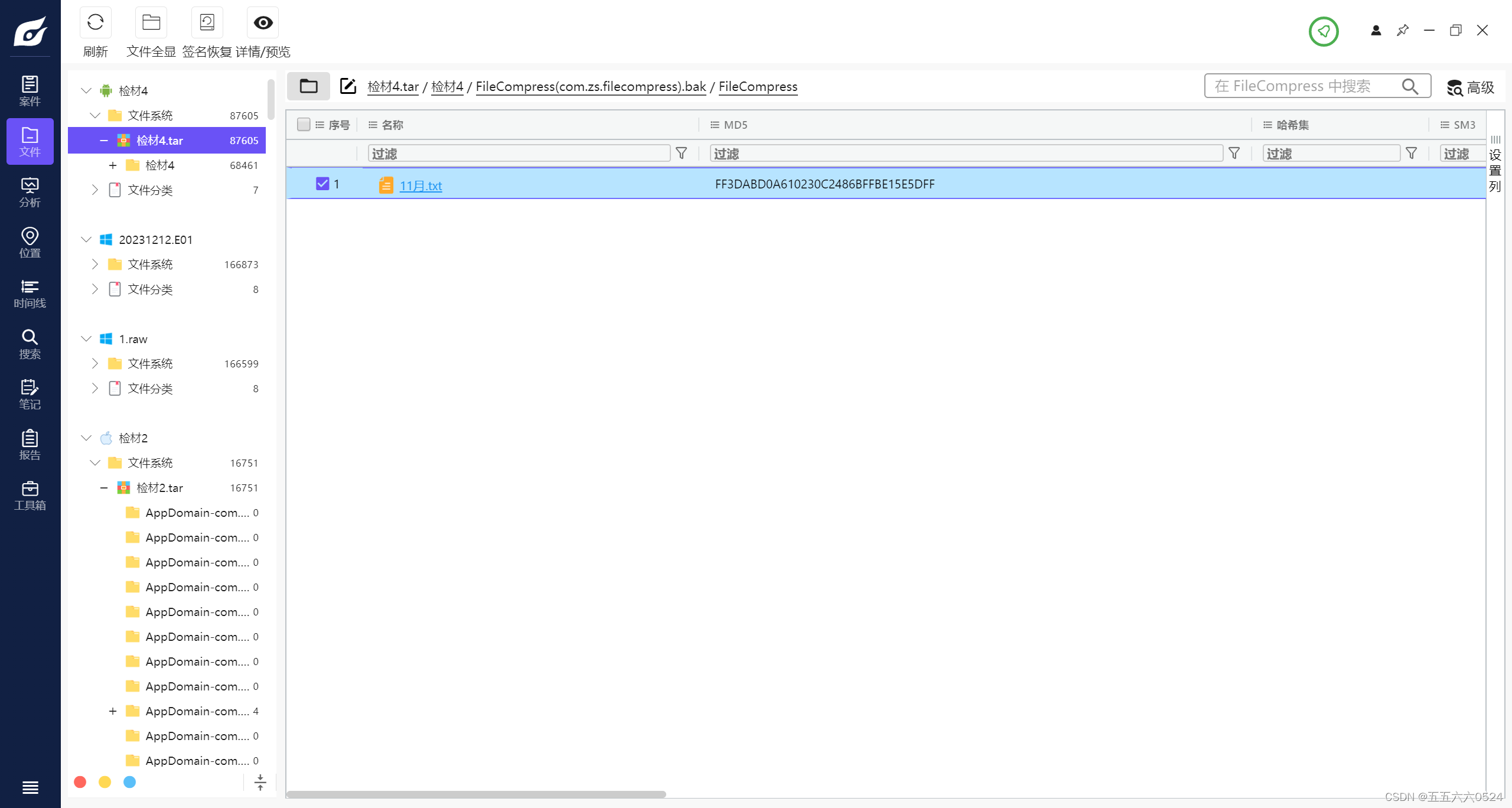Collapse the 20231212.E01 tree node

click(x=86, y=239)
